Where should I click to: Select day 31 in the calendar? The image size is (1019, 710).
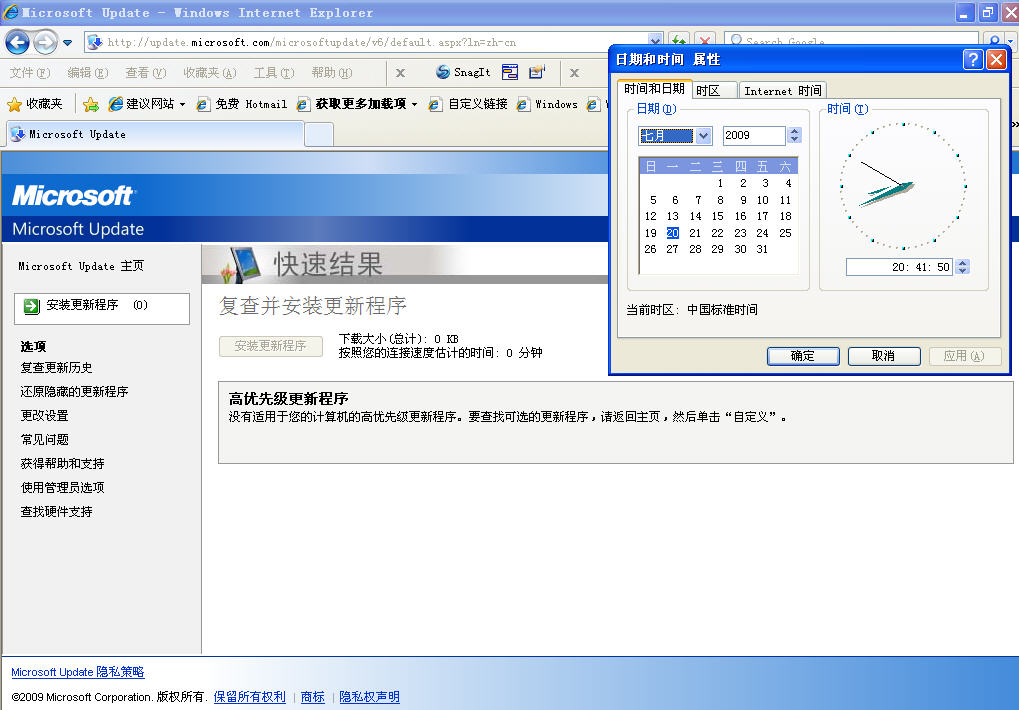tap(762, 249)
